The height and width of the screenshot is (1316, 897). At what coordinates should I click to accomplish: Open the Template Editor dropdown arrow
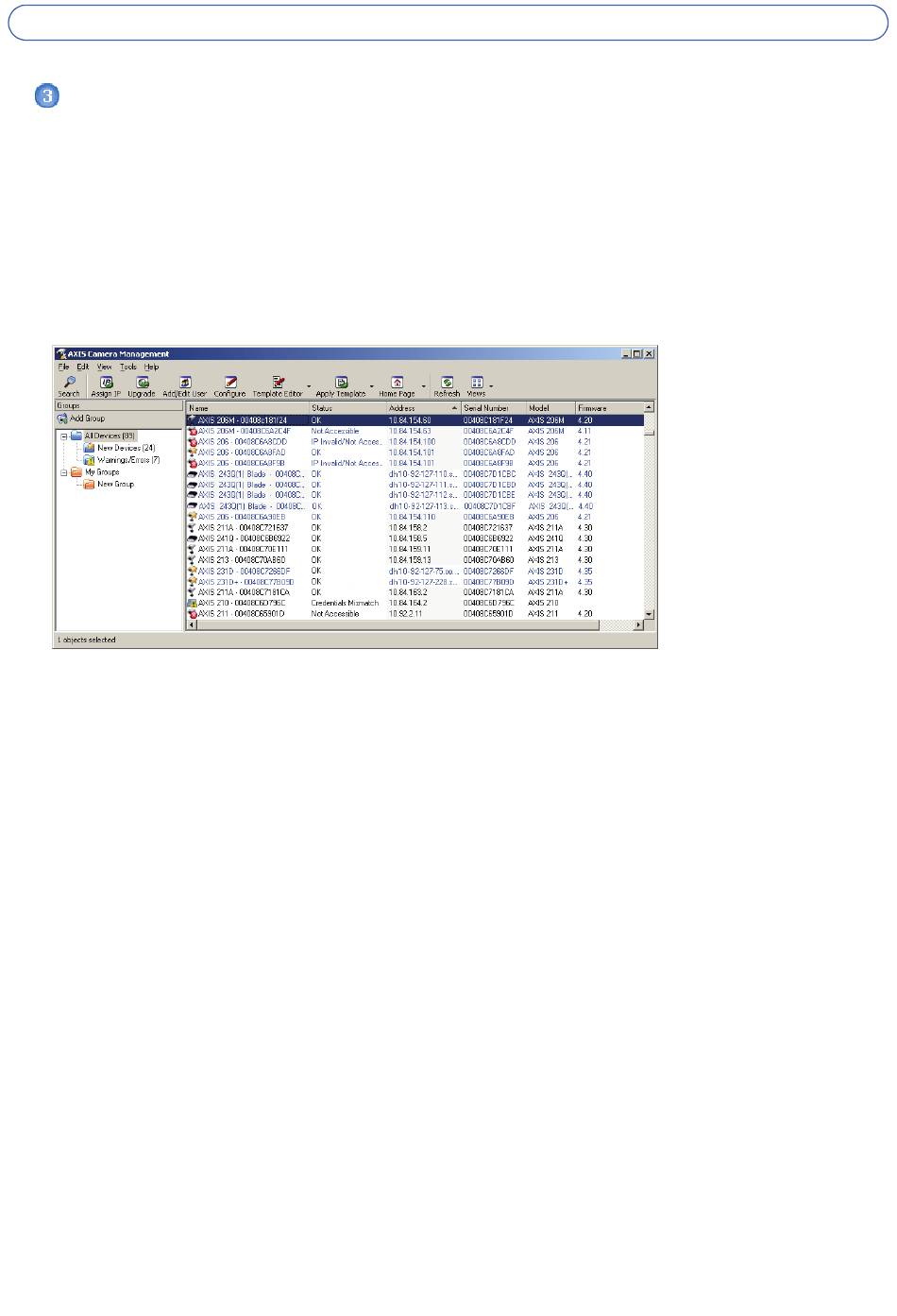pyautogui.click(x=309, y=386)
